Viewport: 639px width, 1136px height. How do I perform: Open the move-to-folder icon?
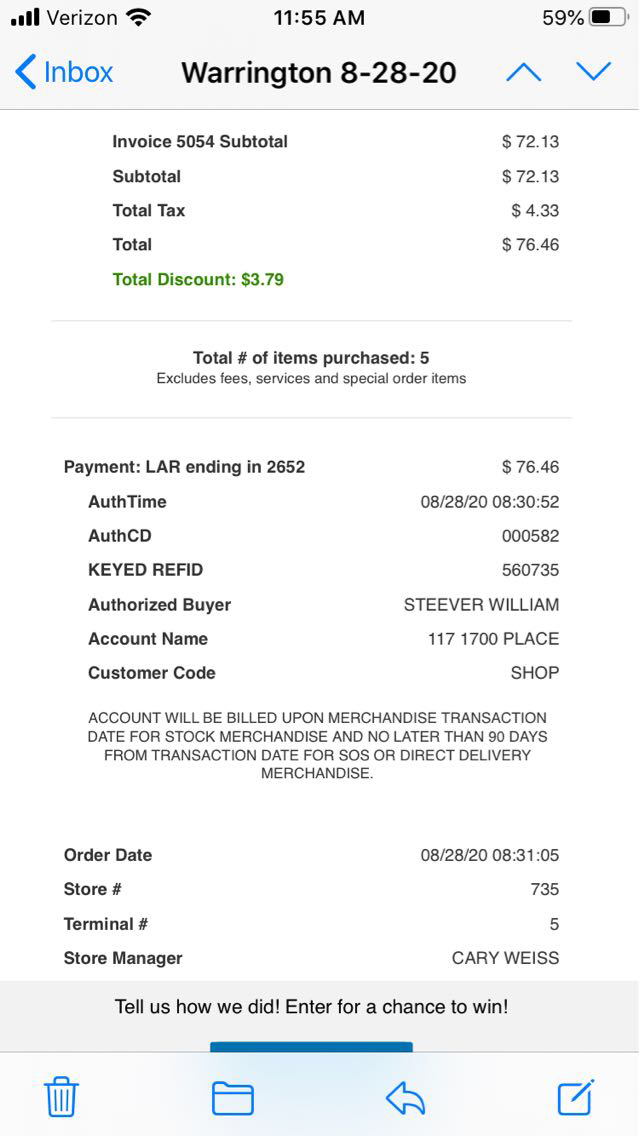(x=232, y=1098)
